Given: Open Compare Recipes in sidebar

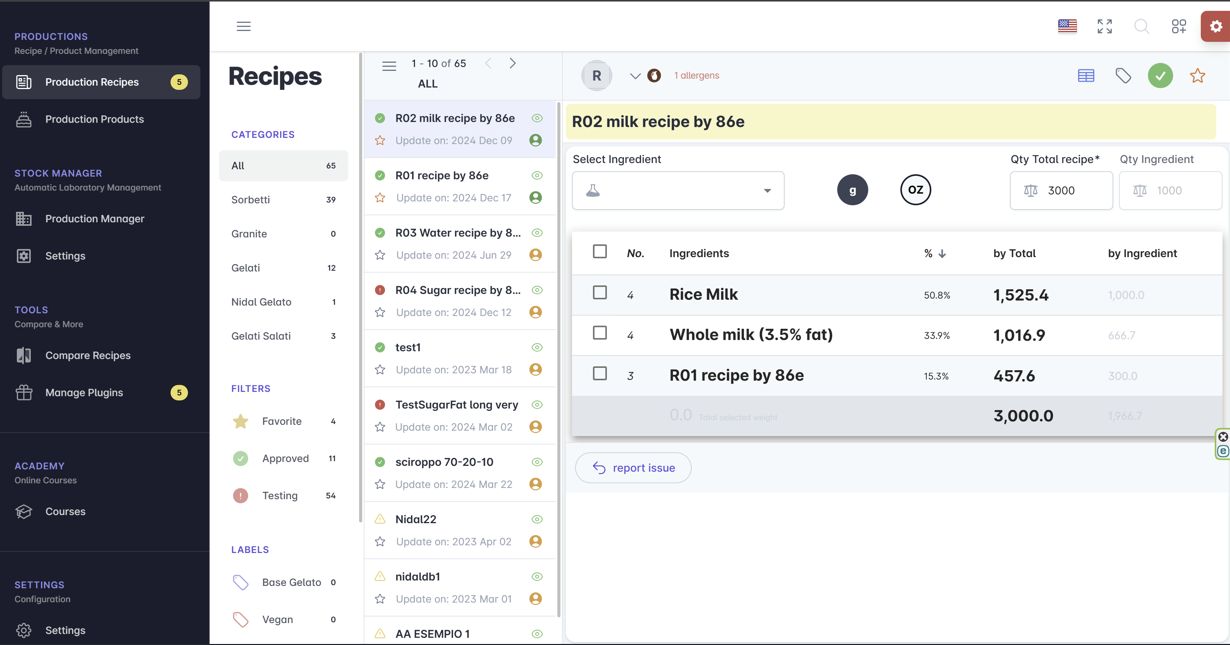Looking at the screenshot, I should click(88, 355).
